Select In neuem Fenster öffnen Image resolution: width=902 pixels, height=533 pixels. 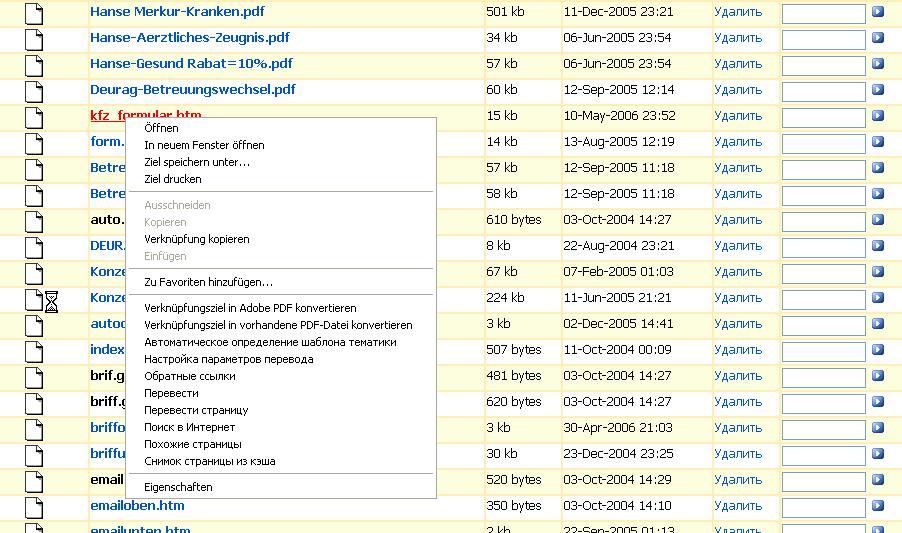[x=204, y=145]
